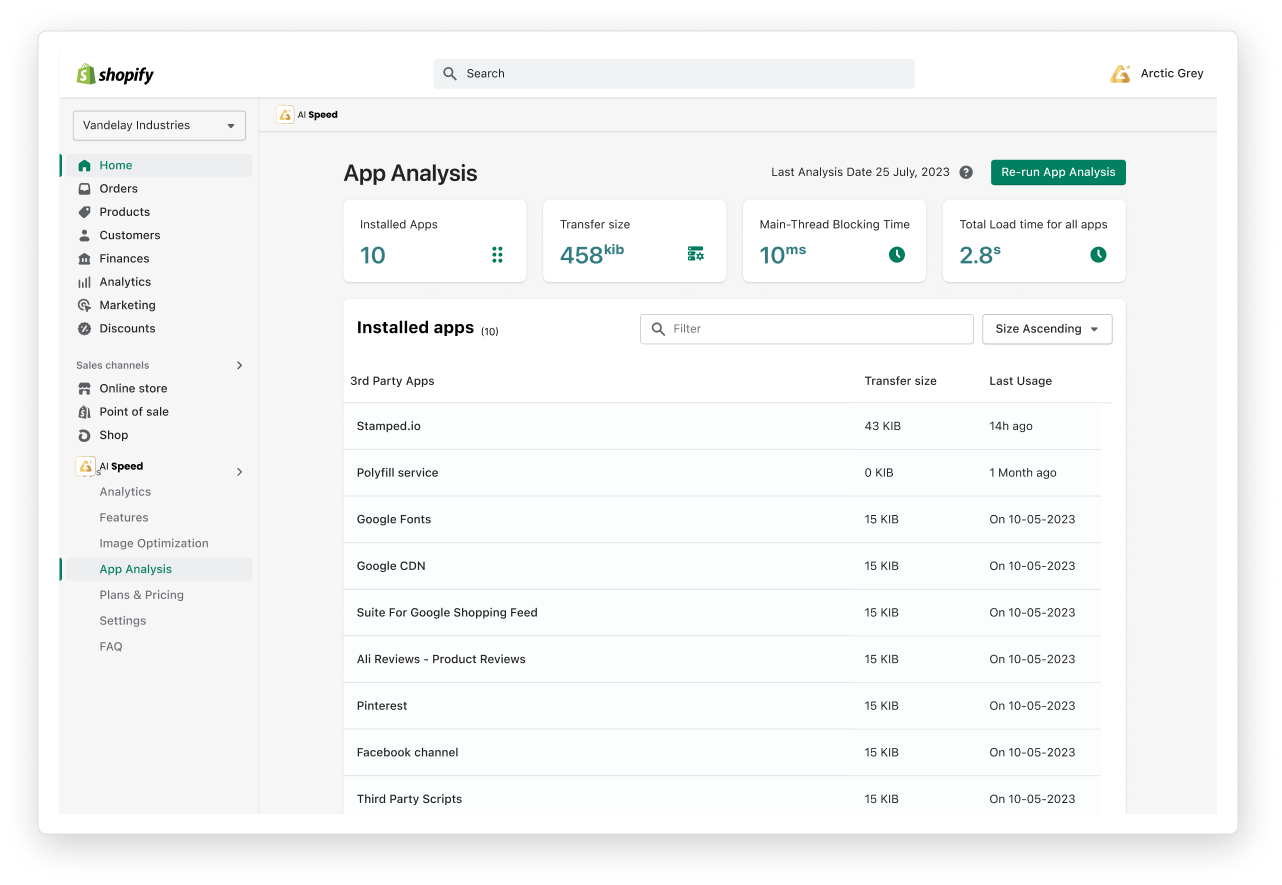Click the Online store icon
1282x885 pixels.
(x=84, y=389)
